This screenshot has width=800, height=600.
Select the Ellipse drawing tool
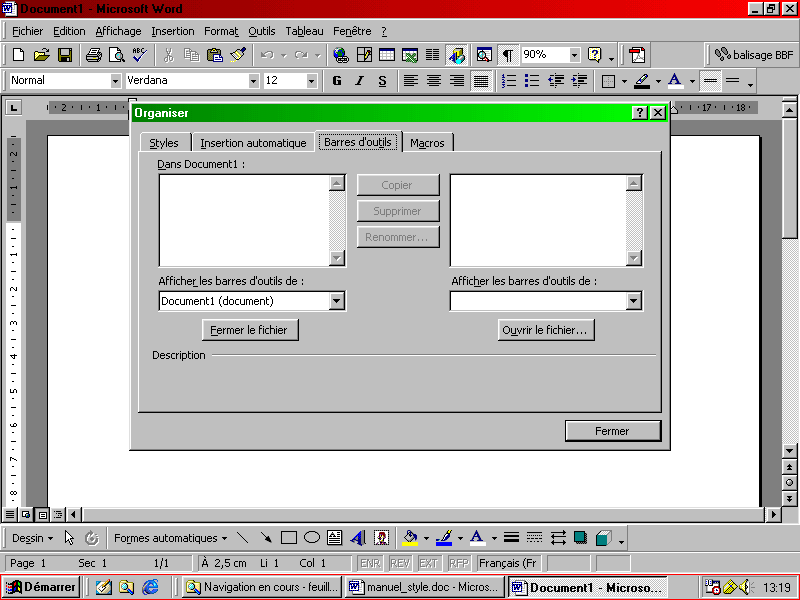click(312, 538)
